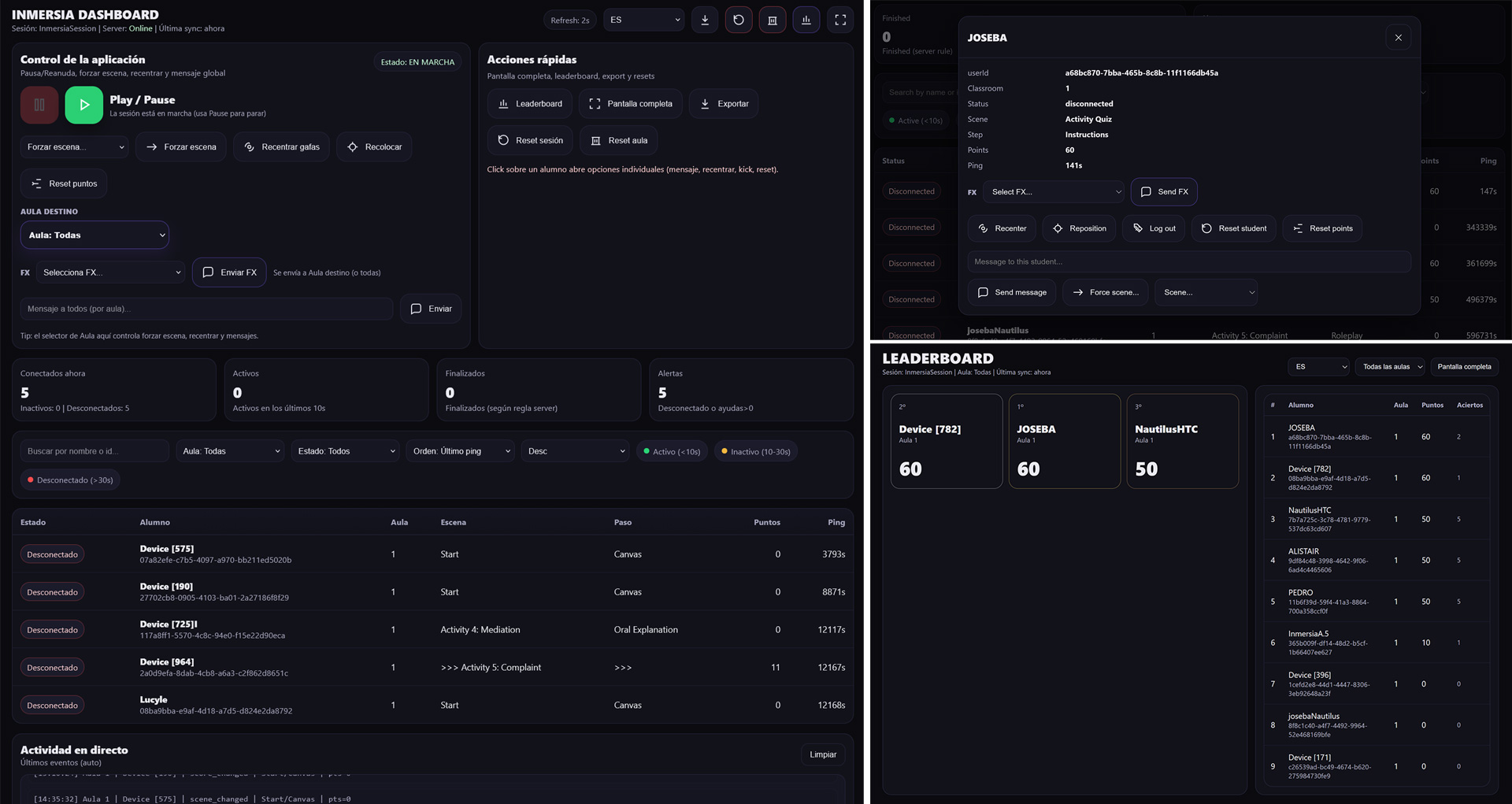Open the ES language dropdown in dashboard header
The width and height of the screenshot is (1512, 804).
pos(645,20)
